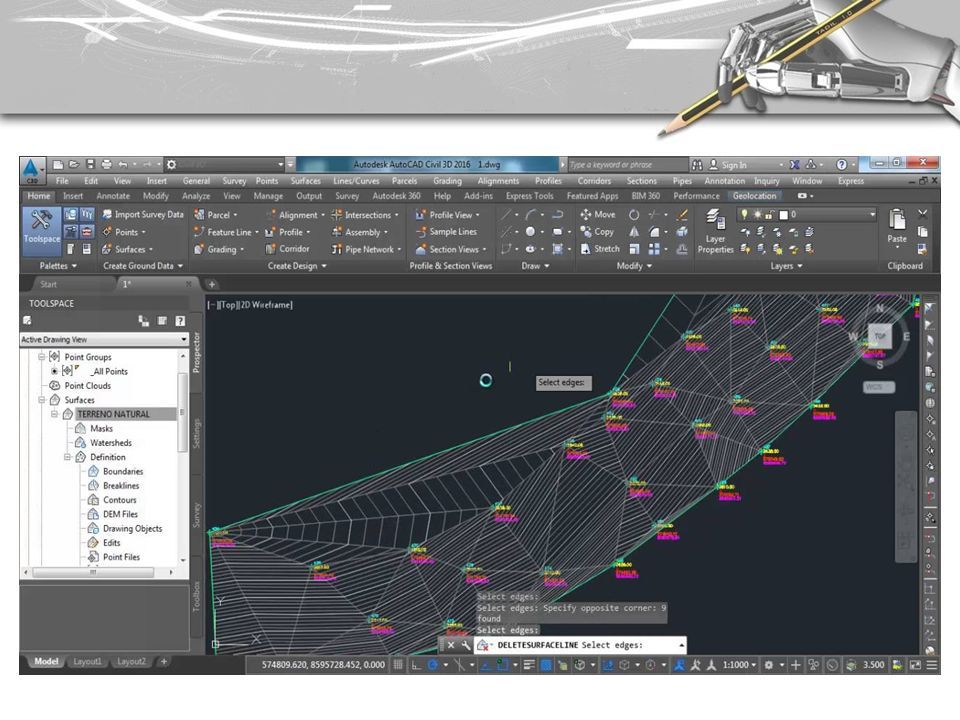Open the Surfaces dropdown in the ribbon
Image resolution: width=960 pixels, height=720 pixels.
pyautogui.click(x=127, y=249)
